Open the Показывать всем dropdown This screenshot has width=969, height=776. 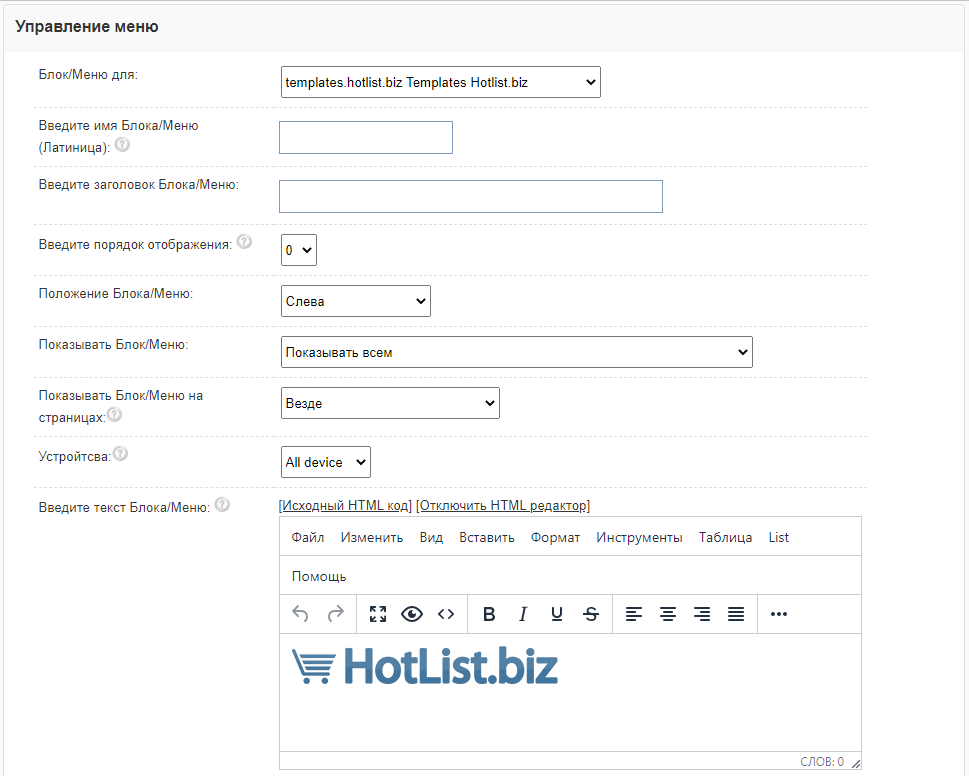[516, 352]
